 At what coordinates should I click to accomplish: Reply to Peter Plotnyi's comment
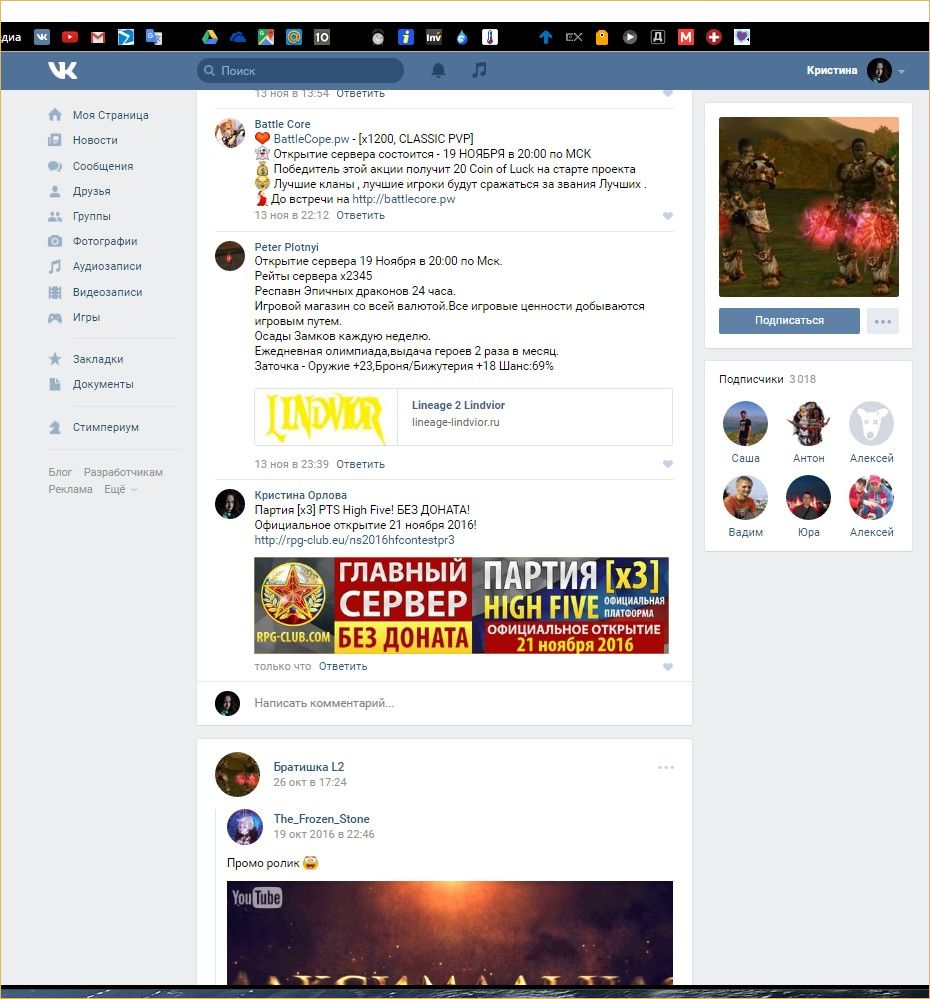361,464
